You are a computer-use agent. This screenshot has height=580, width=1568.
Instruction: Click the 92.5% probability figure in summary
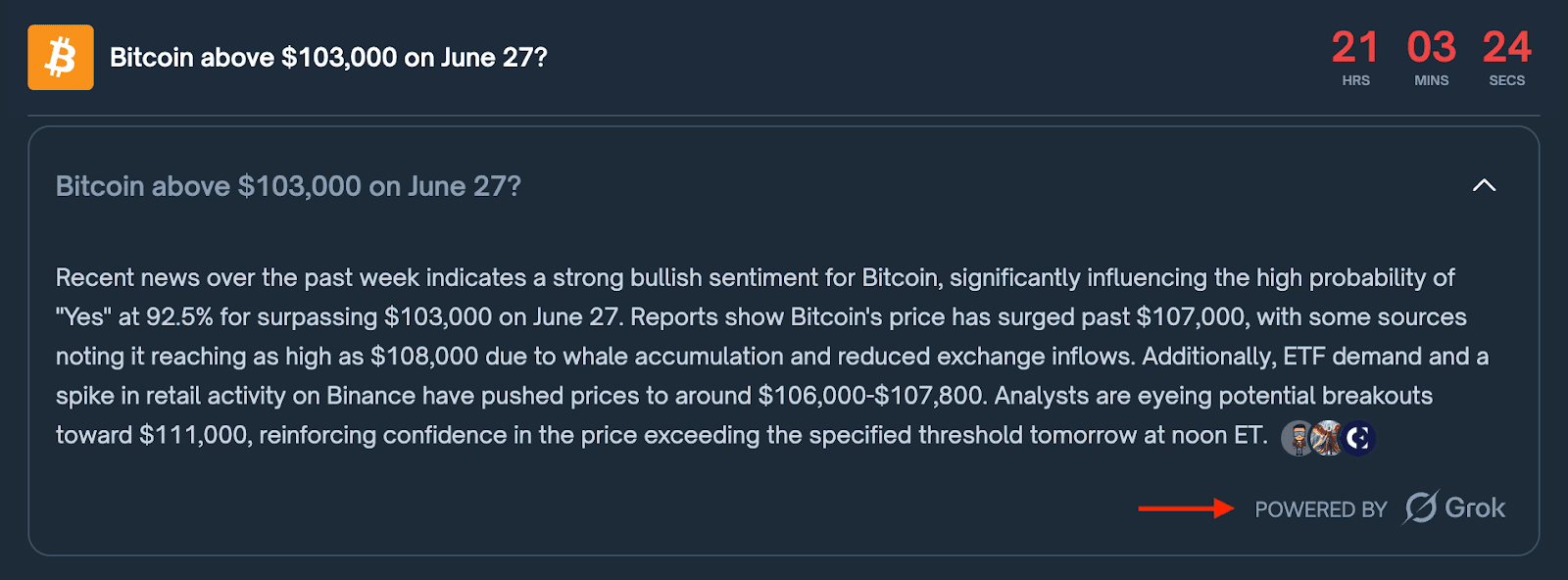coord(179,317)
